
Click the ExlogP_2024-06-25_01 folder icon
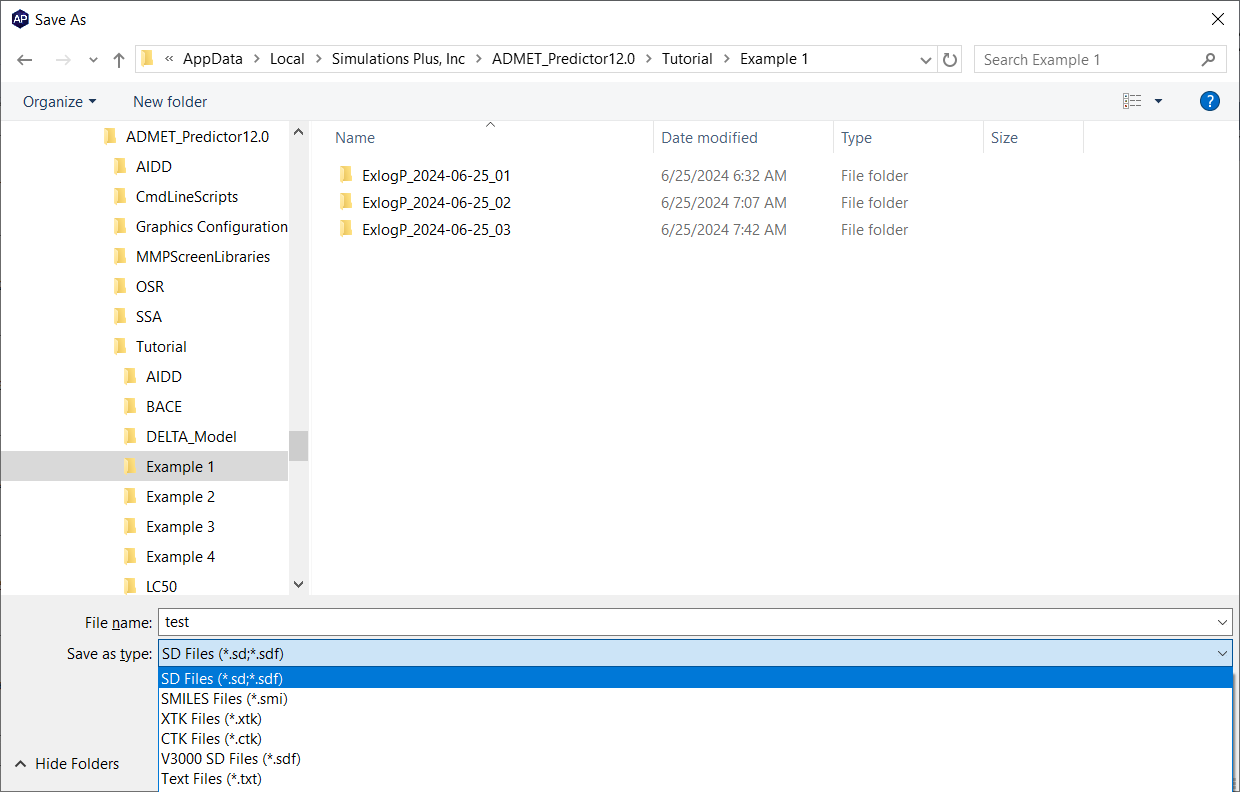coord(346,175)
